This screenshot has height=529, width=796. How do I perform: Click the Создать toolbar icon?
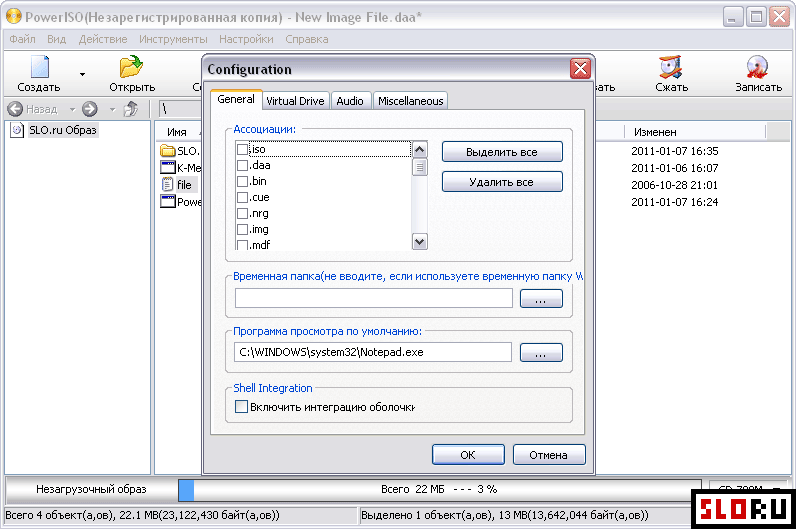[x=40, y=67]
